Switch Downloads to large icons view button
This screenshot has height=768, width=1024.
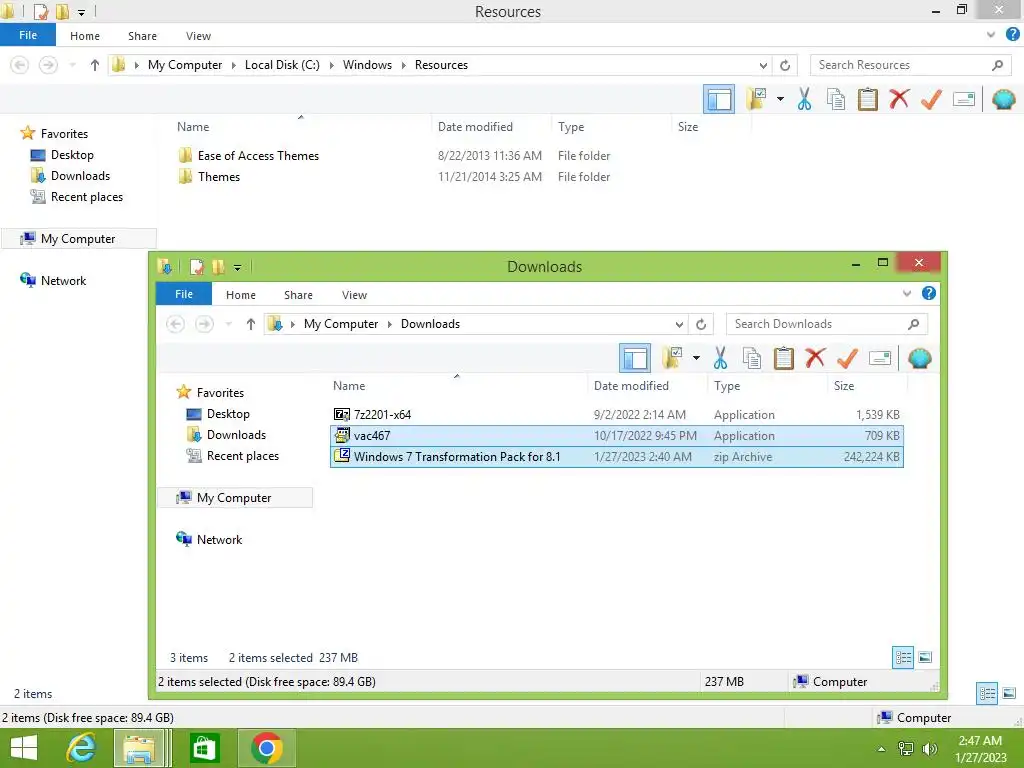(925, 658)
